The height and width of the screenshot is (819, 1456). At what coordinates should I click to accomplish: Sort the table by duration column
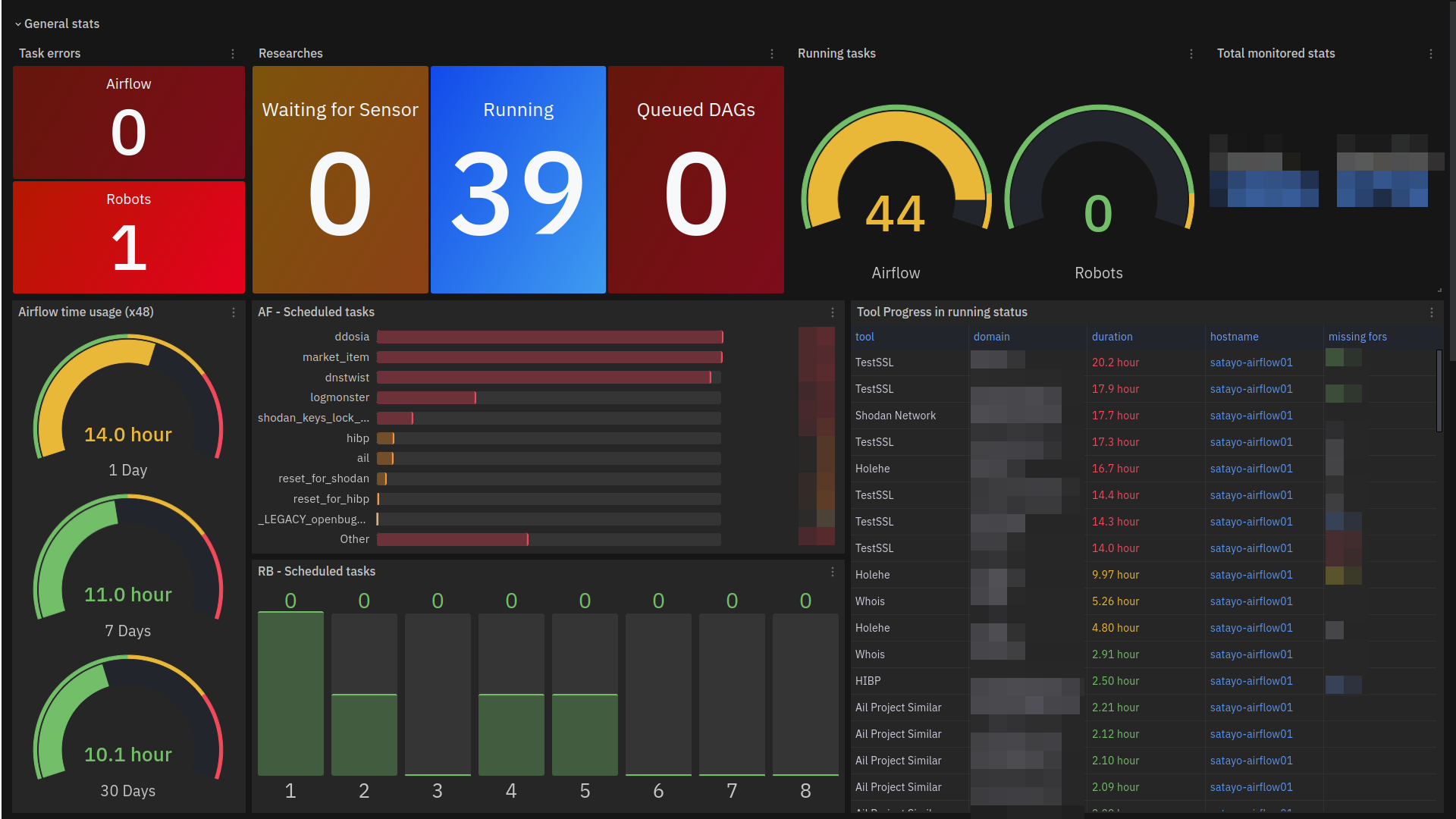1112,337
